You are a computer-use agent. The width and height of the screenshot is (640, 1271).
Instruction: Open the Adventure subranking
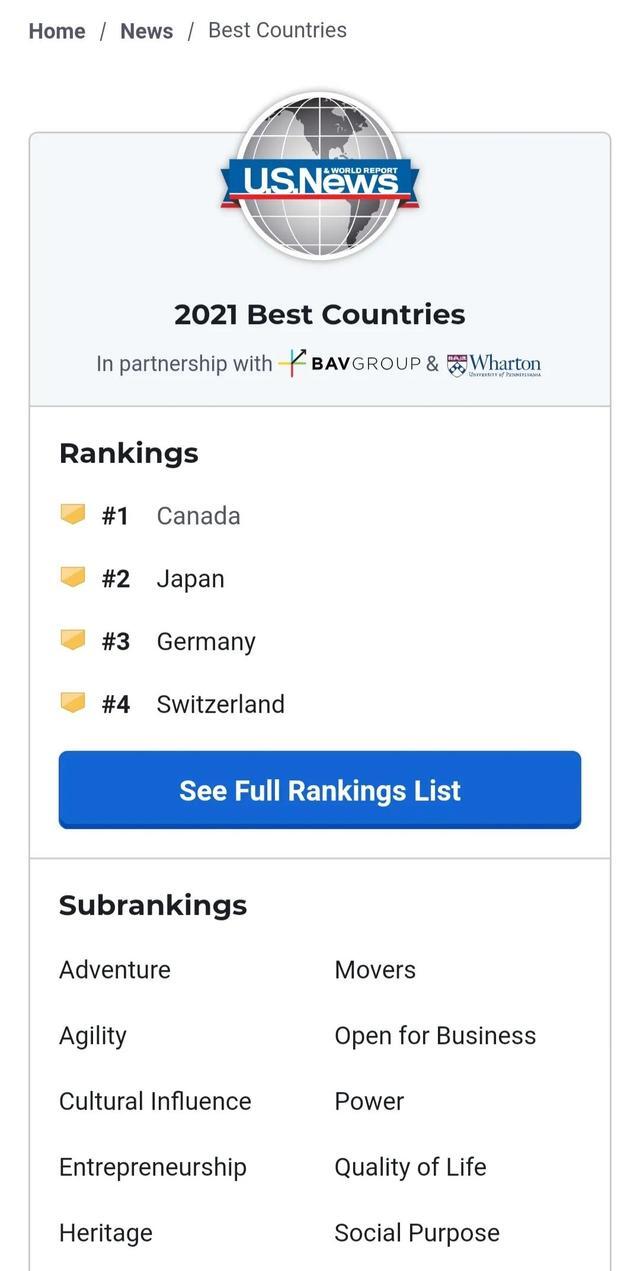(x=115, y=970)
